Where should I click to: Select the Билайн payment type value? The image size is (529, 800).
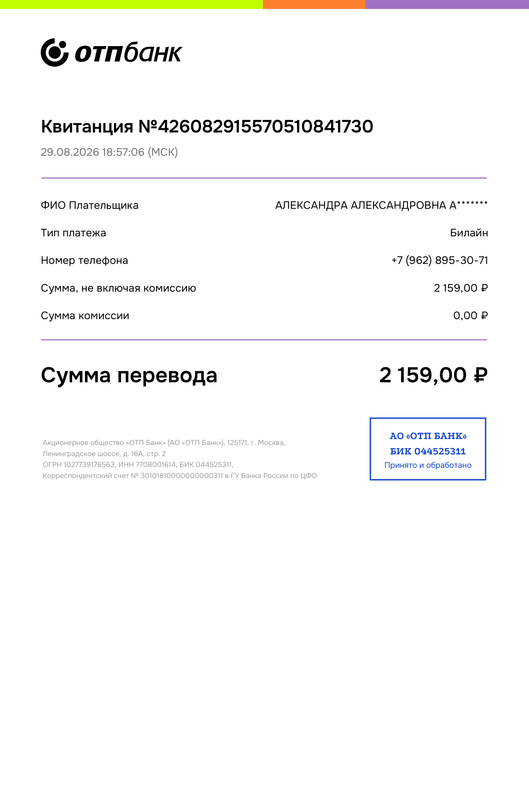469,233
